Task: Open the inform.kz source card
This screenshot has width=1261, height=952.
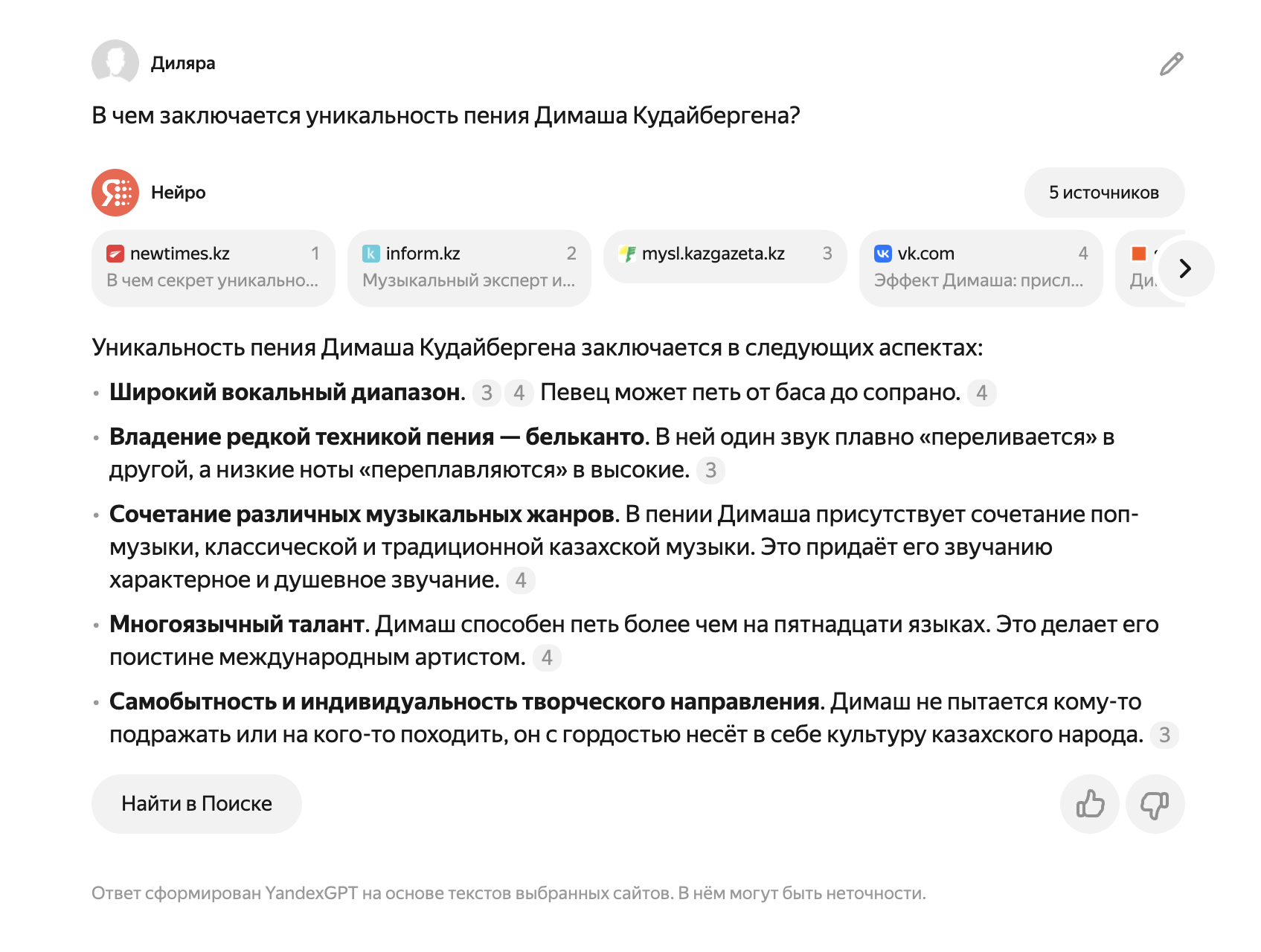Action: point(469,268)
